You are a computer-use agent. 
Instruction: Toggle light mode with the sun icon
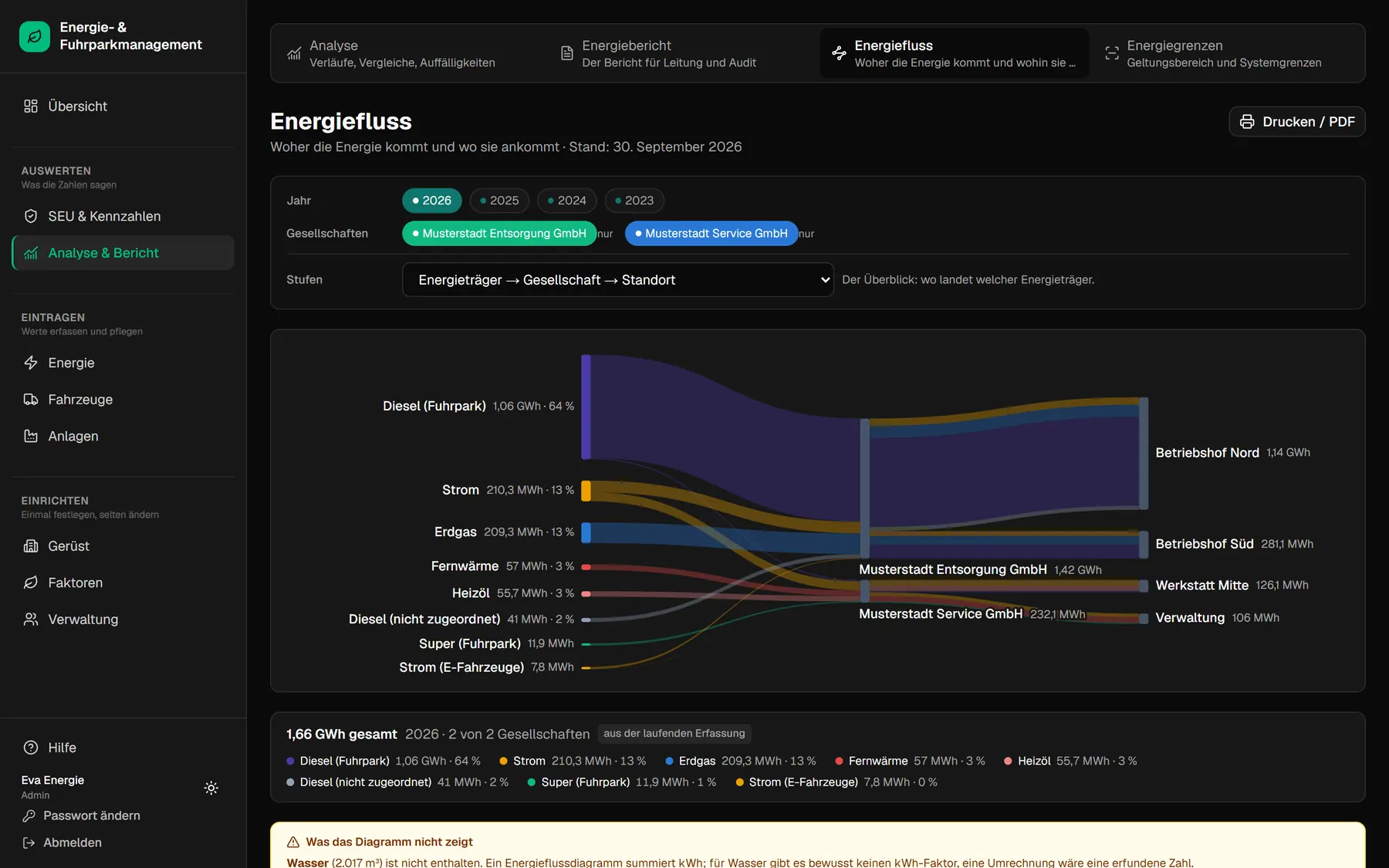click(x=211, y=788)
